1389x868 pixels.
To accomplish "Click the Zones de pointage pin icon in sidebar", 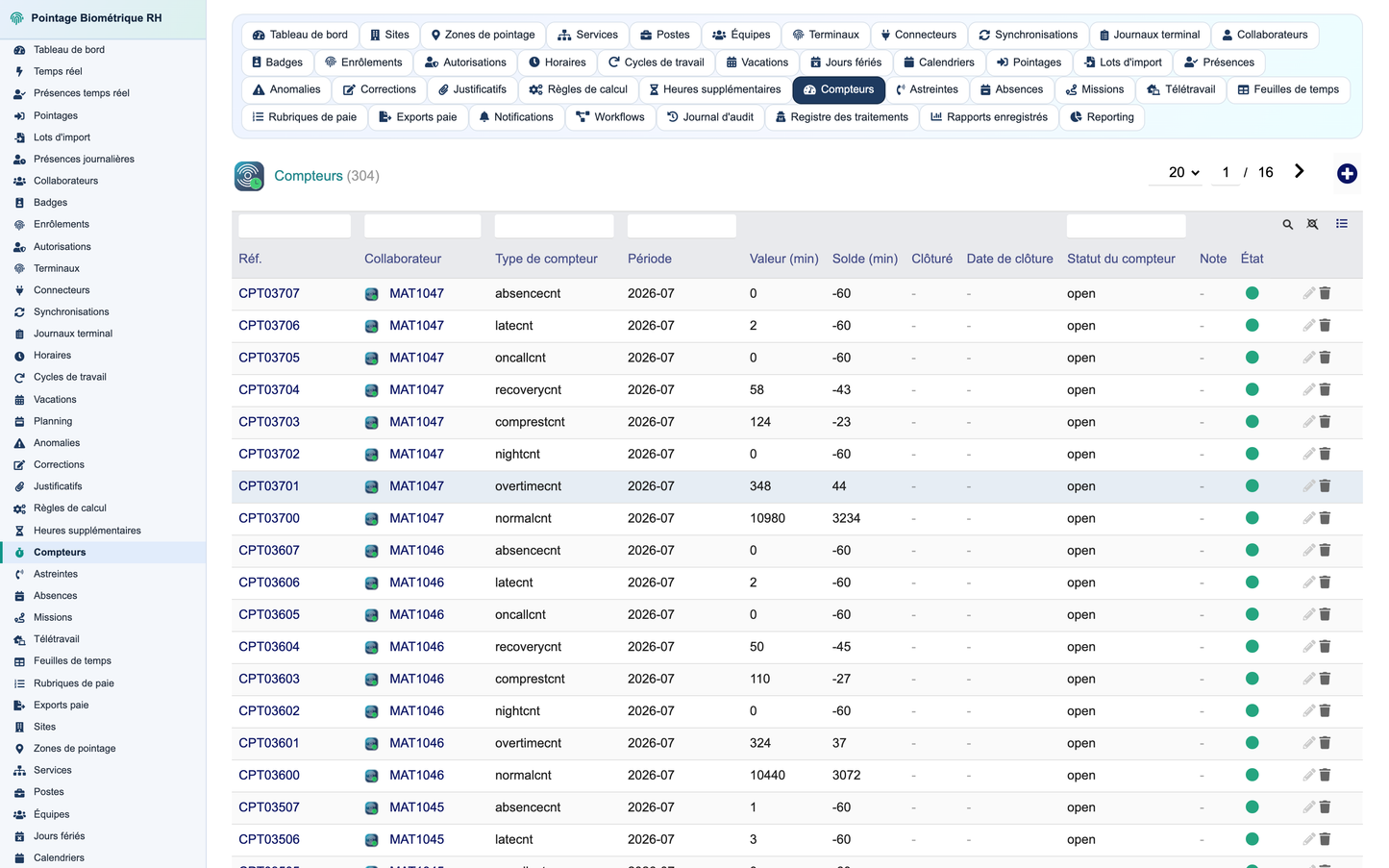I will 19,749.
